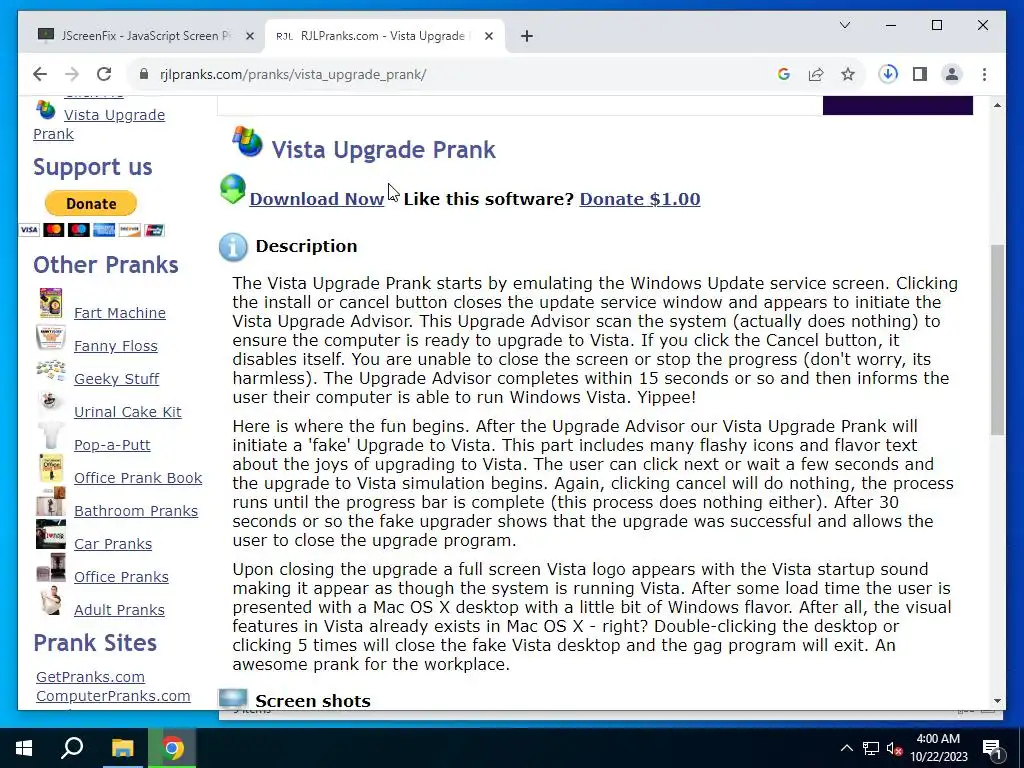The height and width of the screenshot is (768, 1024).
Task: Open the Urinal Cake Kit link
Action: pos(127,411)
